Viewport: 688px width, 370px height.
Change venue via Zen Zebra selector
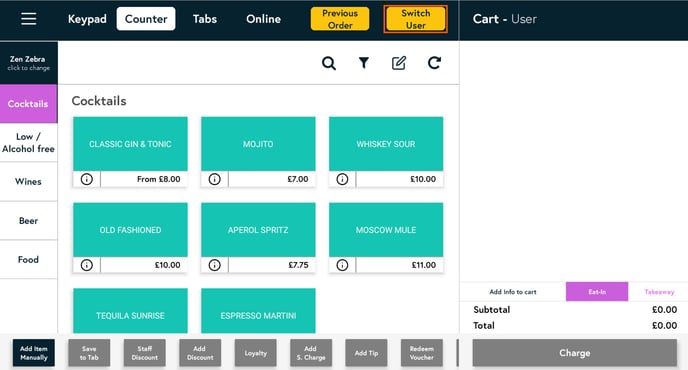pos(29,63)
